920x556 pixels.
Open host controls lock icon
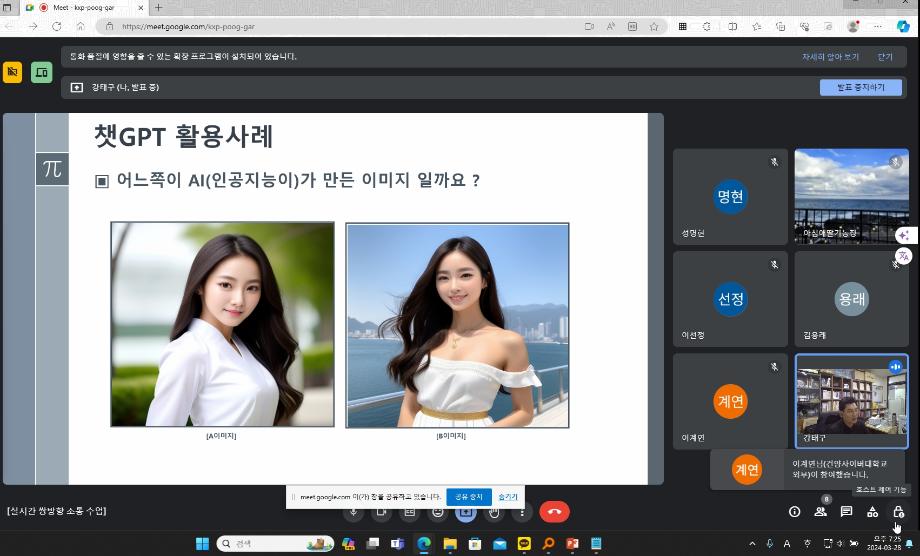(x=898, y=511)
